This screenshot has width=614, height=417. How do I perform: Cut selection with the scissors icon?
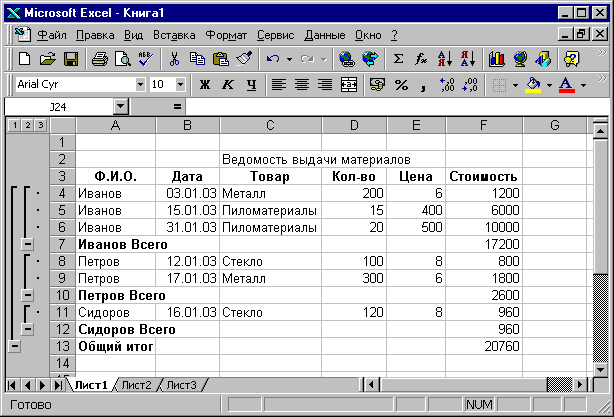coord(174,60)
